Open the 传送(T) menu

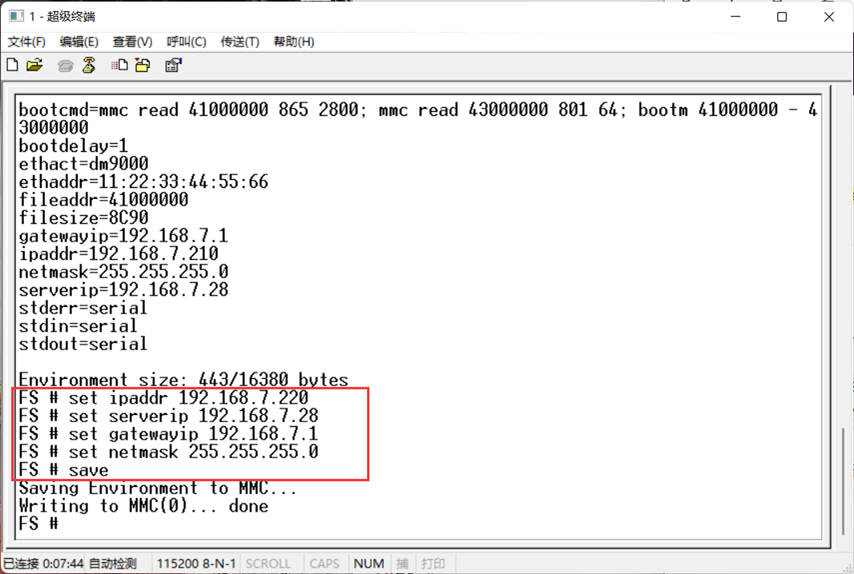point(240,41)
